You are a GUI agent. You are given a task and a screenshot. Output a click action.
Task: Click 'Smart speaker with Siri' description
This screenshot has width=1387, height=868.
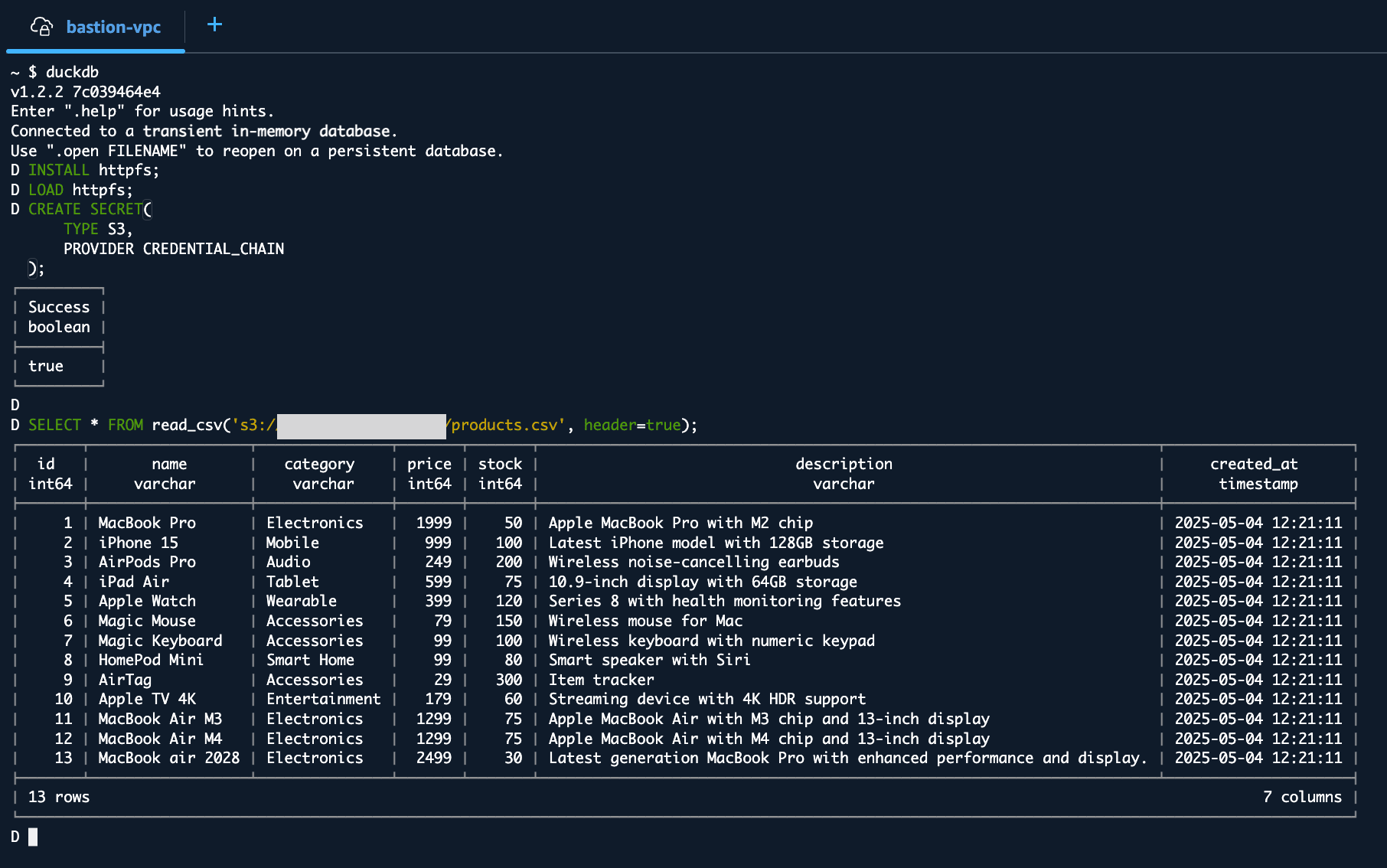pos(649,660)
